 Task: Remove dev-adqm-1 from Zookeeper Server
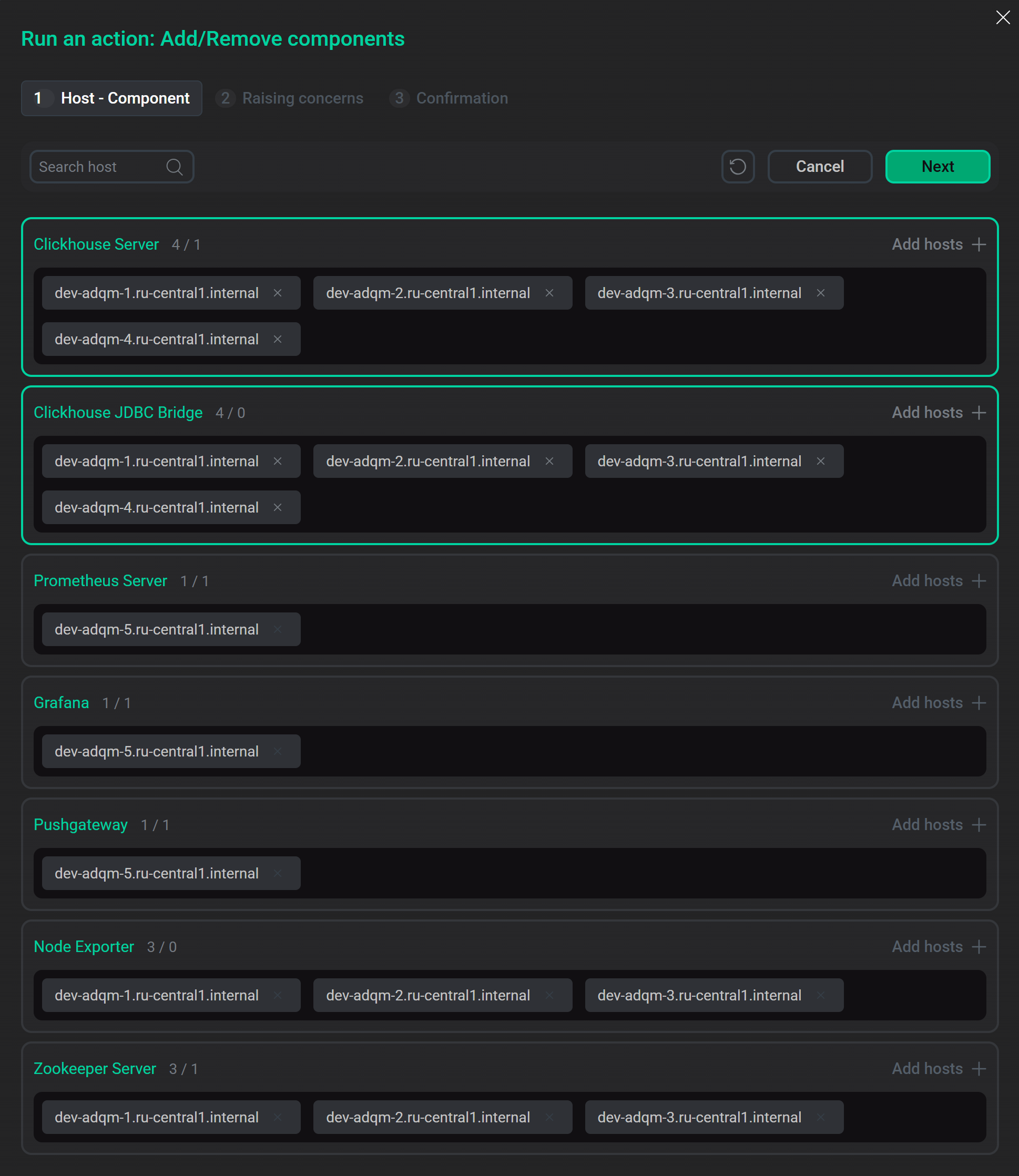coord(278,1118)
